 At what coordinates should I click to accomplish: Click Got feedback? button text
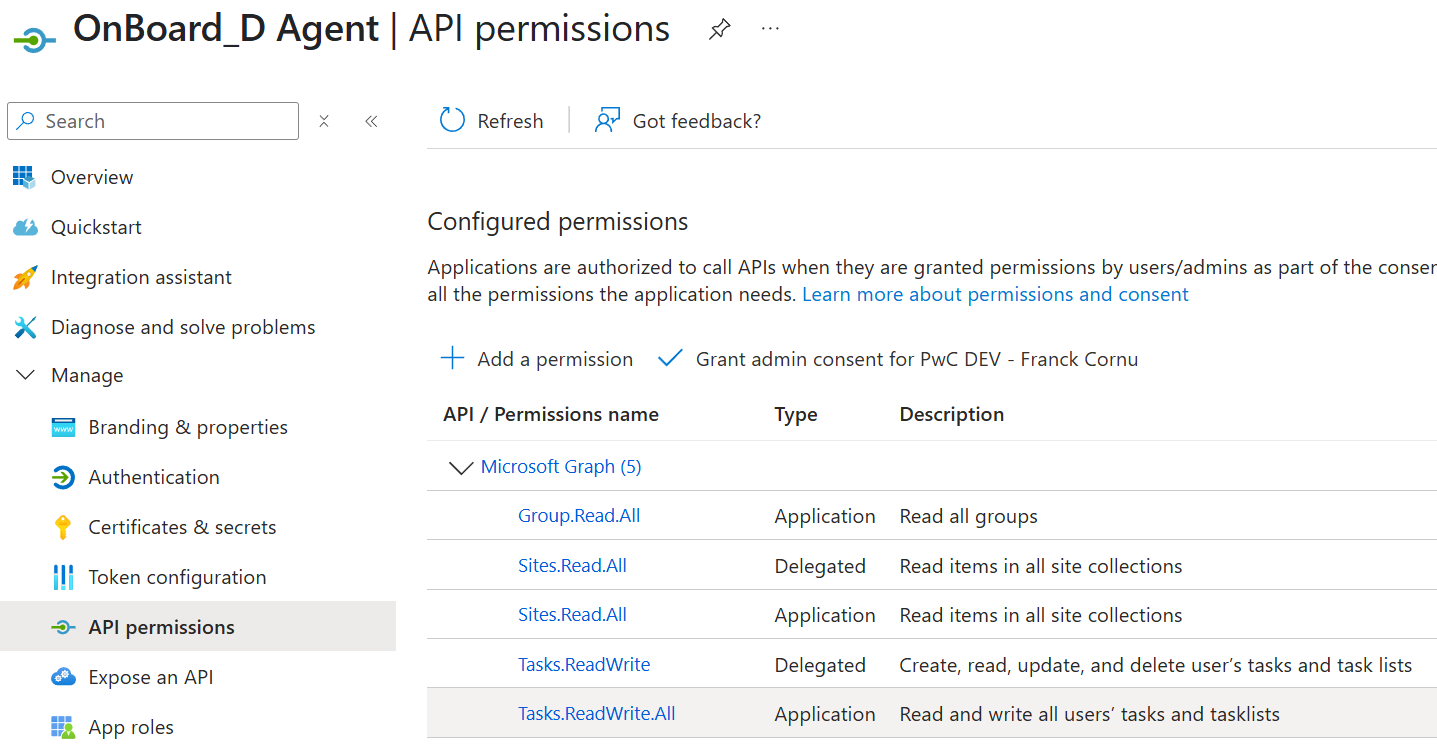pos(697,121)
